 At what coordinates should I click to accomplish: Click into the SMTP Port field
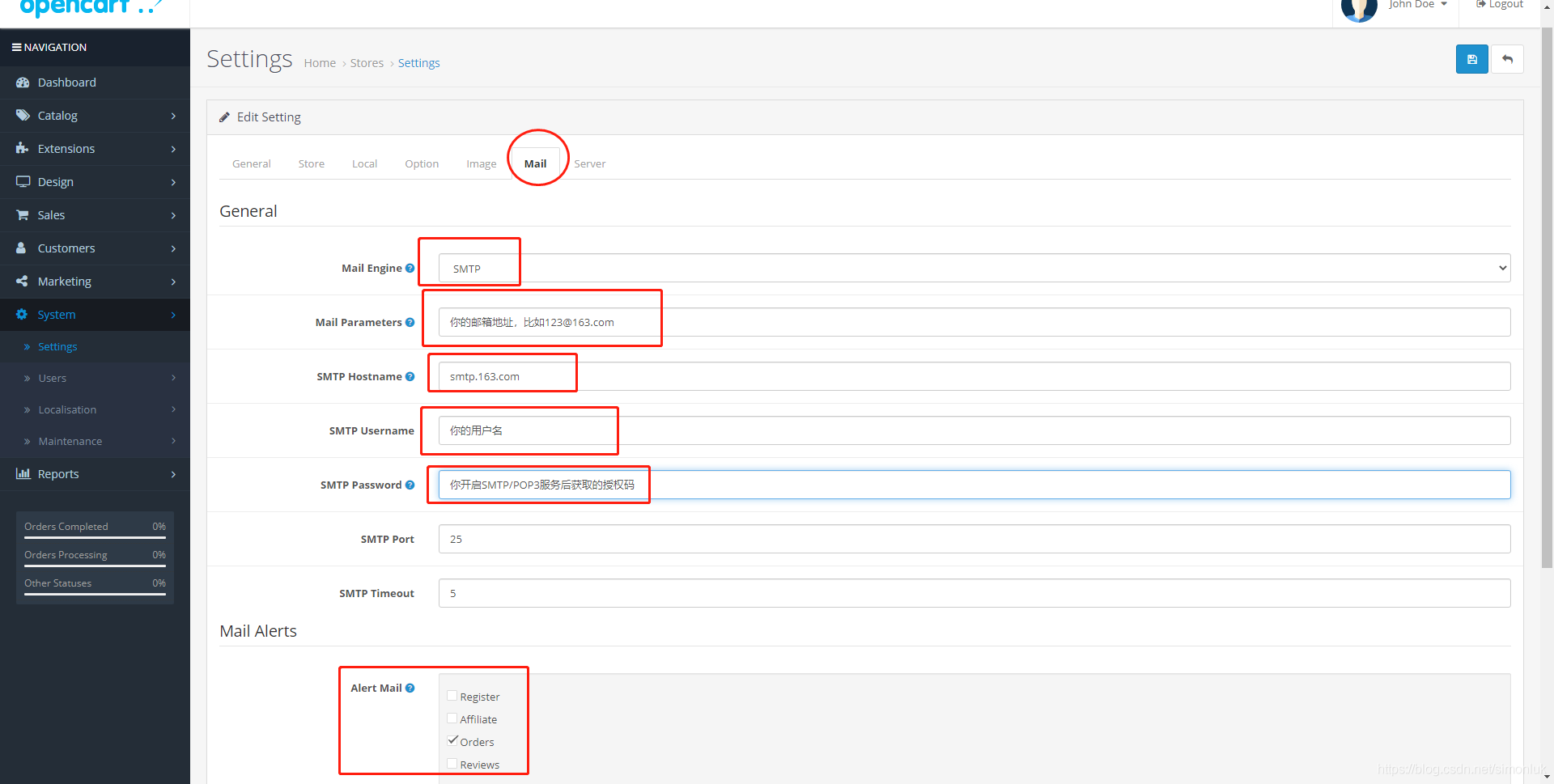[x=974, y=540]
